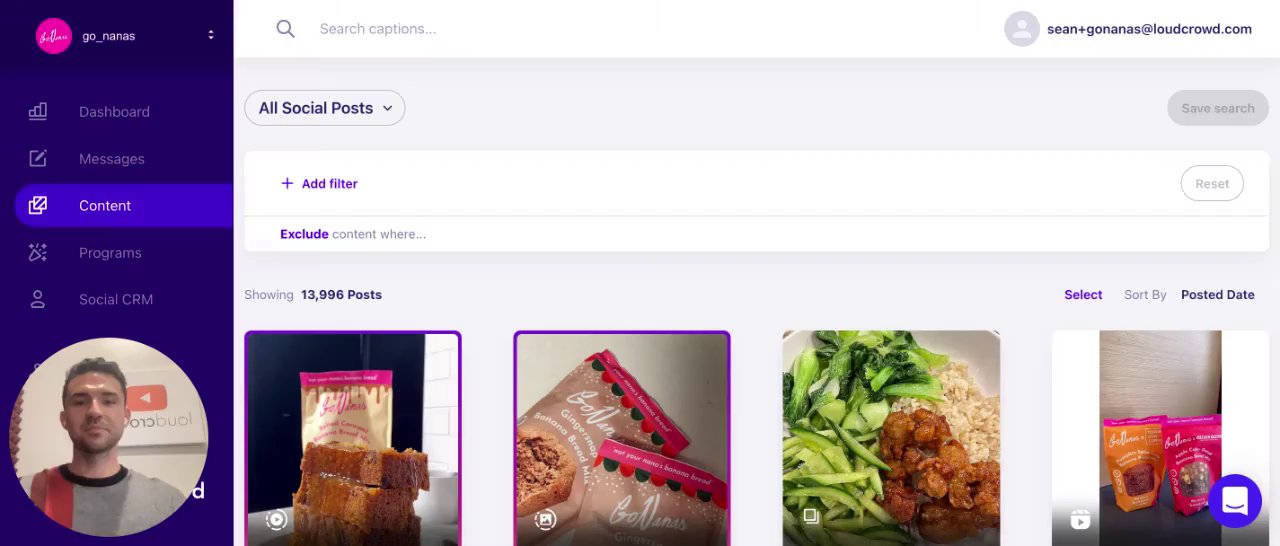Click Select to choose posts
This screenshot has width=1280, height=546.
(1083, 295)
